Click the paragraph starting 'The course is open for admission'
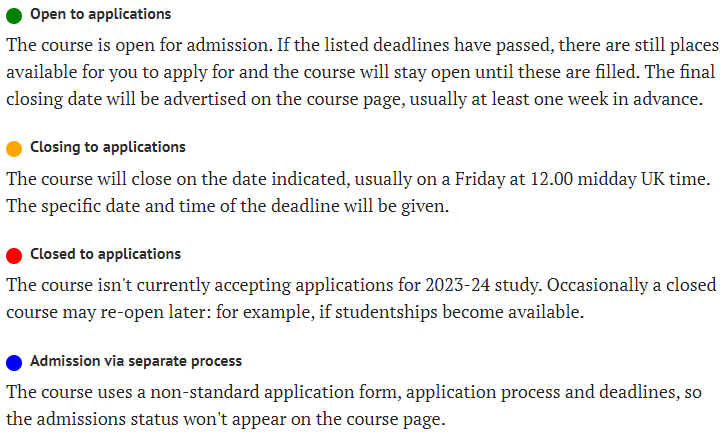 [x=362, y=72]
